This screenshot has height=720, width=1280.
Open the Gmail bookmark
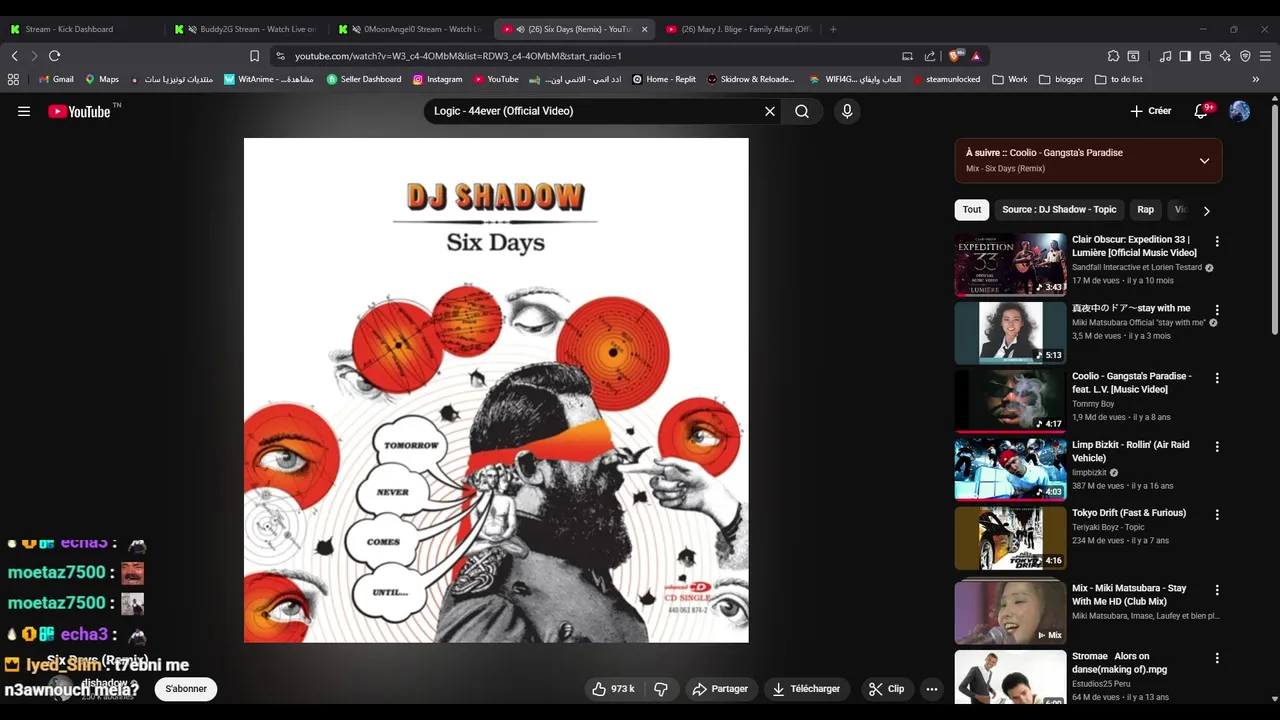[56, 79]
